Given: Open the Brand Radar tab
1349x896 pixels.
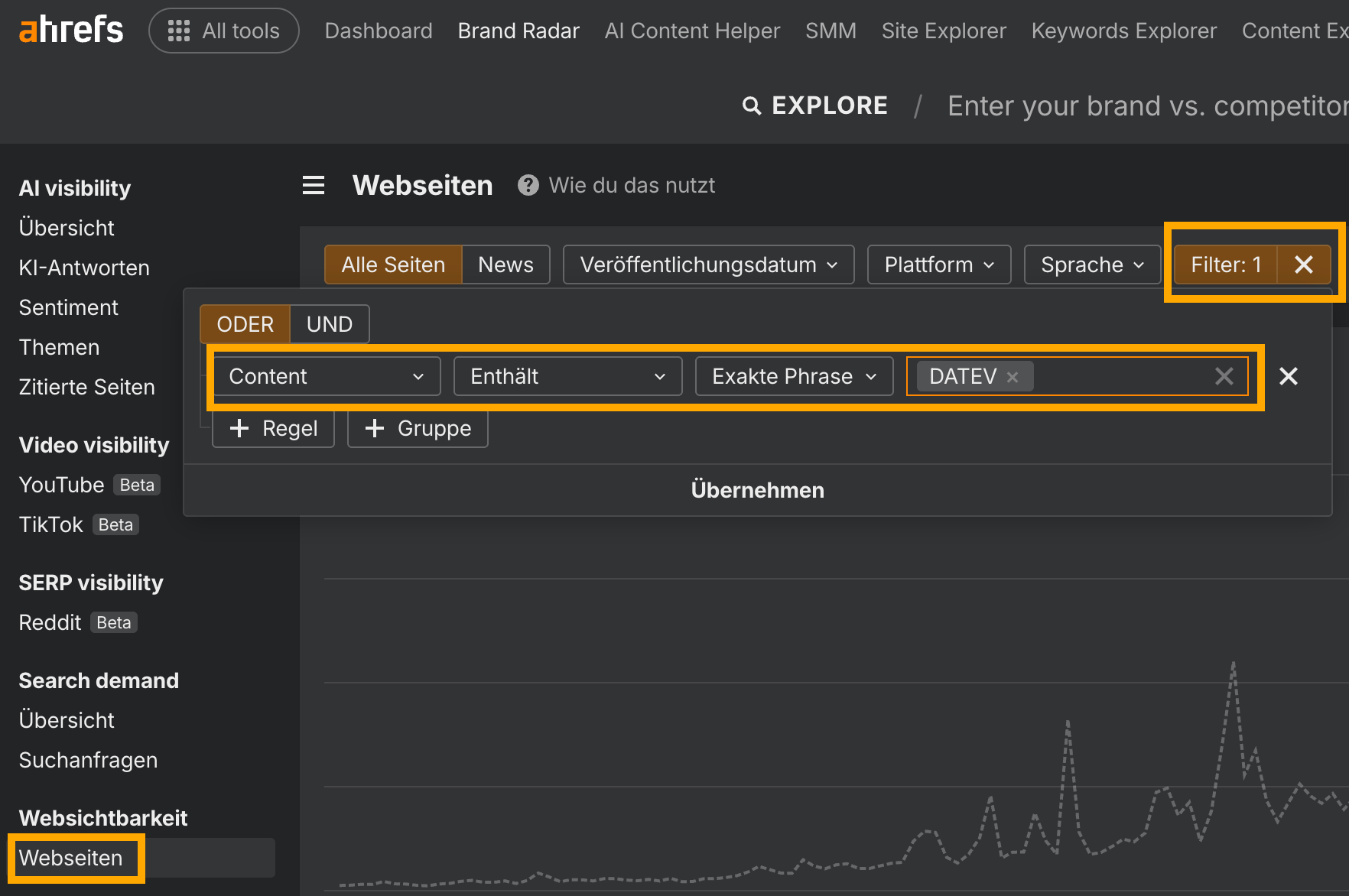Looking at the screenshot, I should pos(518,31).
